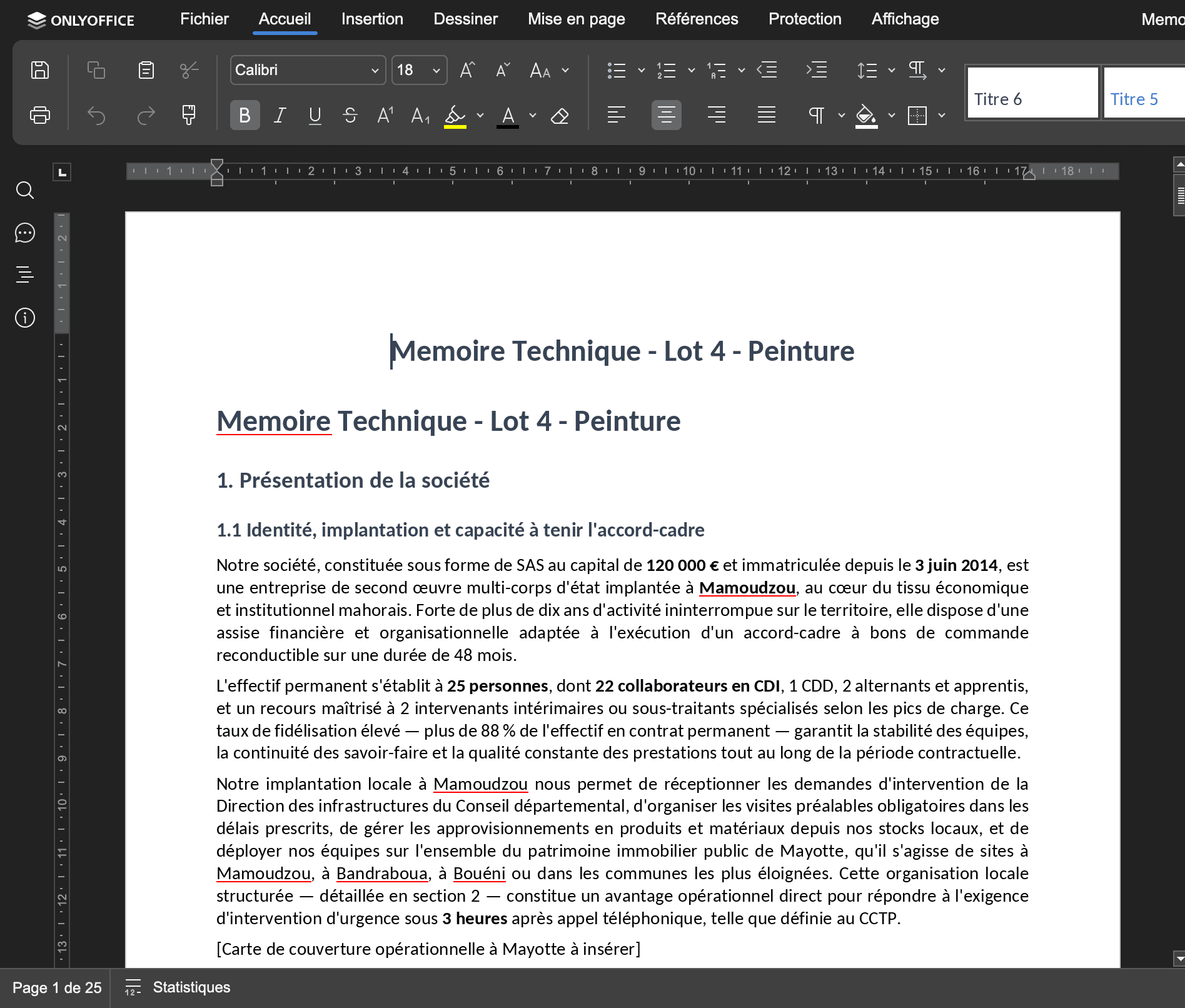The width and height of the screenshot is (1185, 1008).
Task: Open the Fichier menu
Action: (204, 19)
